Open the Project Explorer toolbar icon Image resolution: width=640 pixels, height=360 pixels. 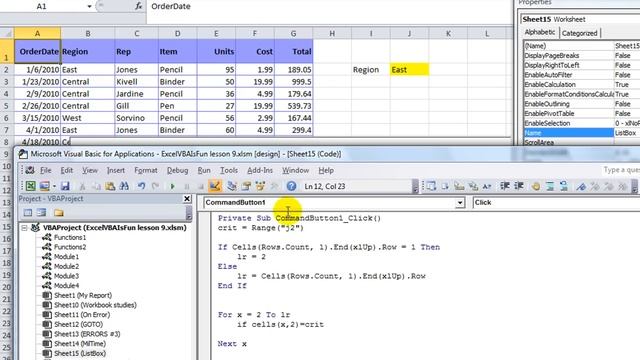[x=232, y=186]
